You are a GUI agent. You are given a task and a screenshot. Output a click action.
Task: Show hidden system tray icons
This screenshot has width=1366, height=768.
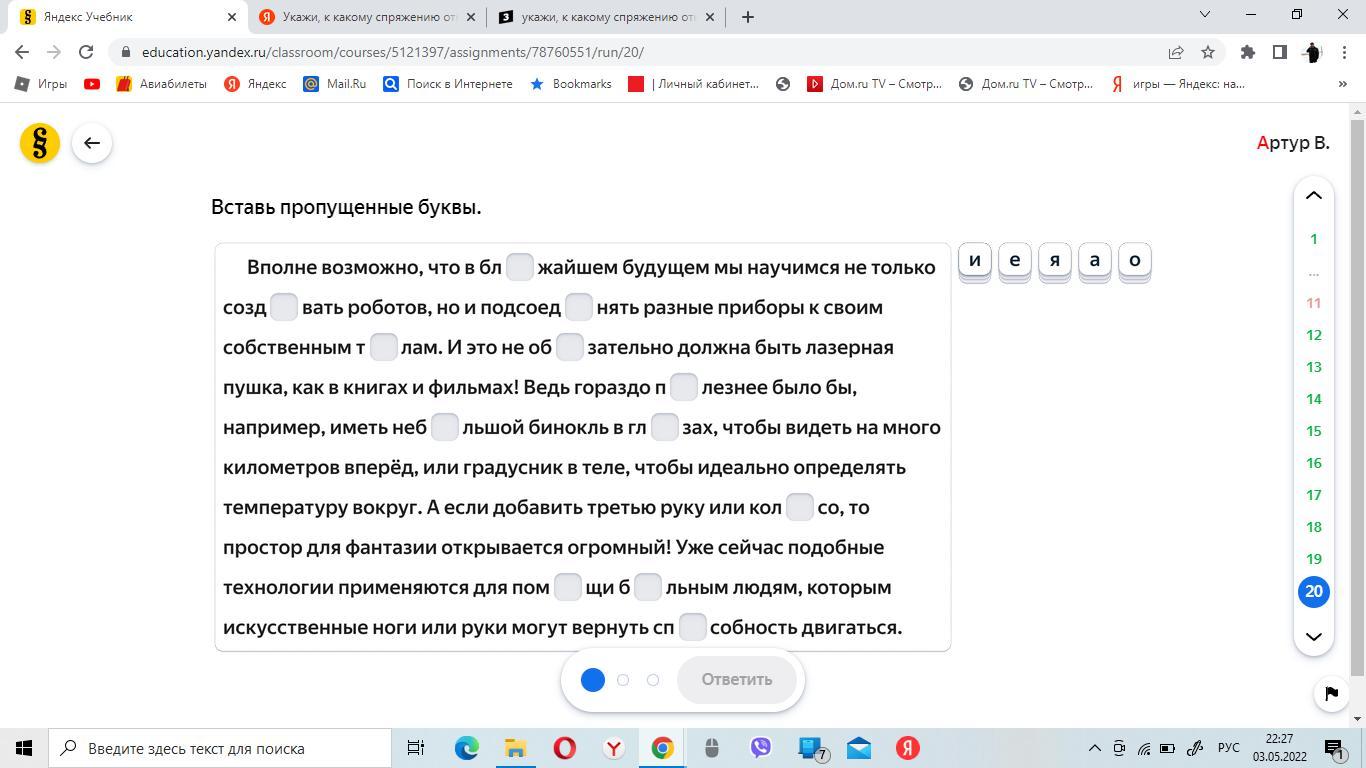(x=1094, y=748)
